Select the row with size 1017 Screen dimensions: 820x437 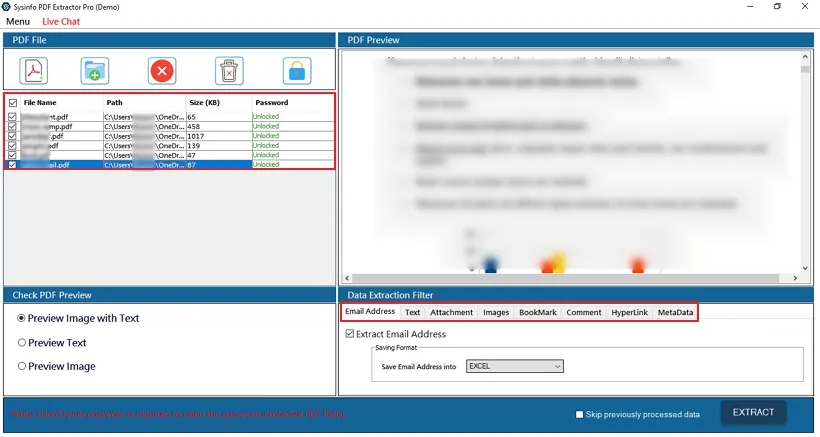[170, 136]
